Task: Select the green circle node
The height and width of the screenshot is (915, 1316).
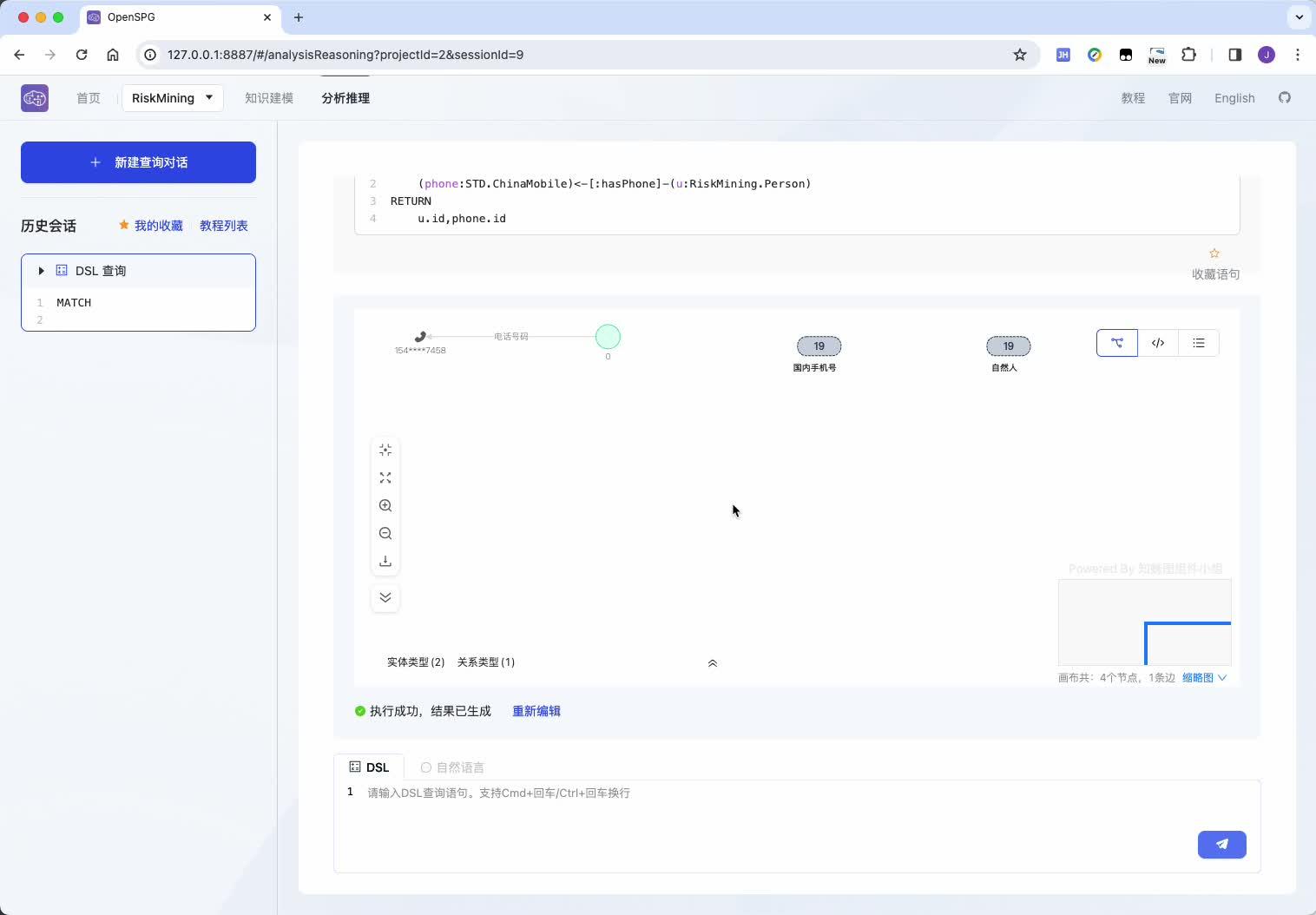Action: (x=608, y=337)
